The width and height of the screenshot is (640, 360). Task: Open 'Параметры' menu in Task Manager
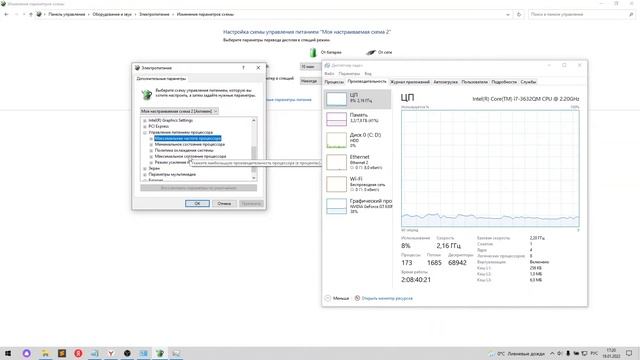(349, 74)
